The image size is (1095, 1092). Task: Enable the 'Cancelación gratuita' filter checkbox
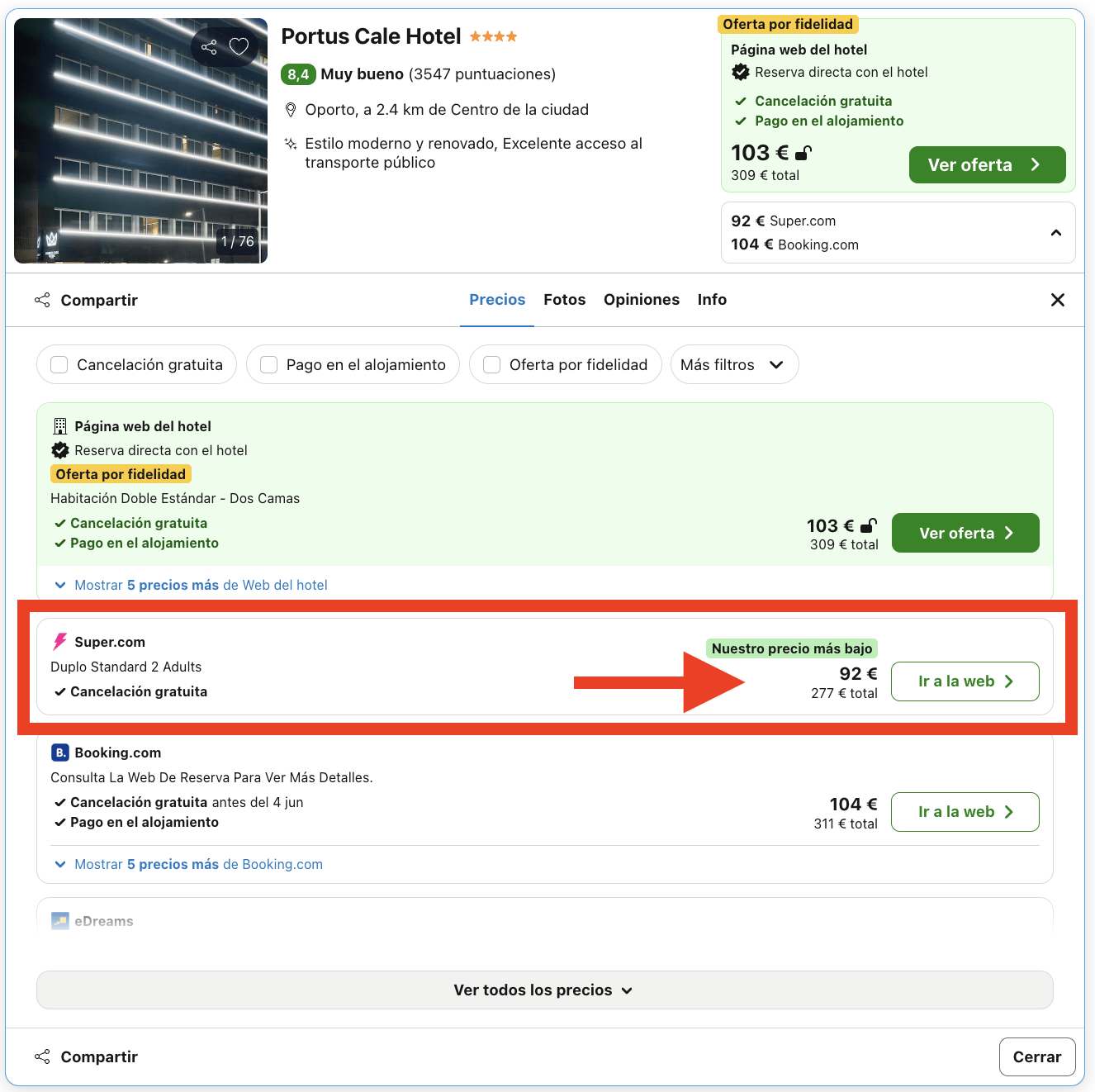click(x=58, y=364)
